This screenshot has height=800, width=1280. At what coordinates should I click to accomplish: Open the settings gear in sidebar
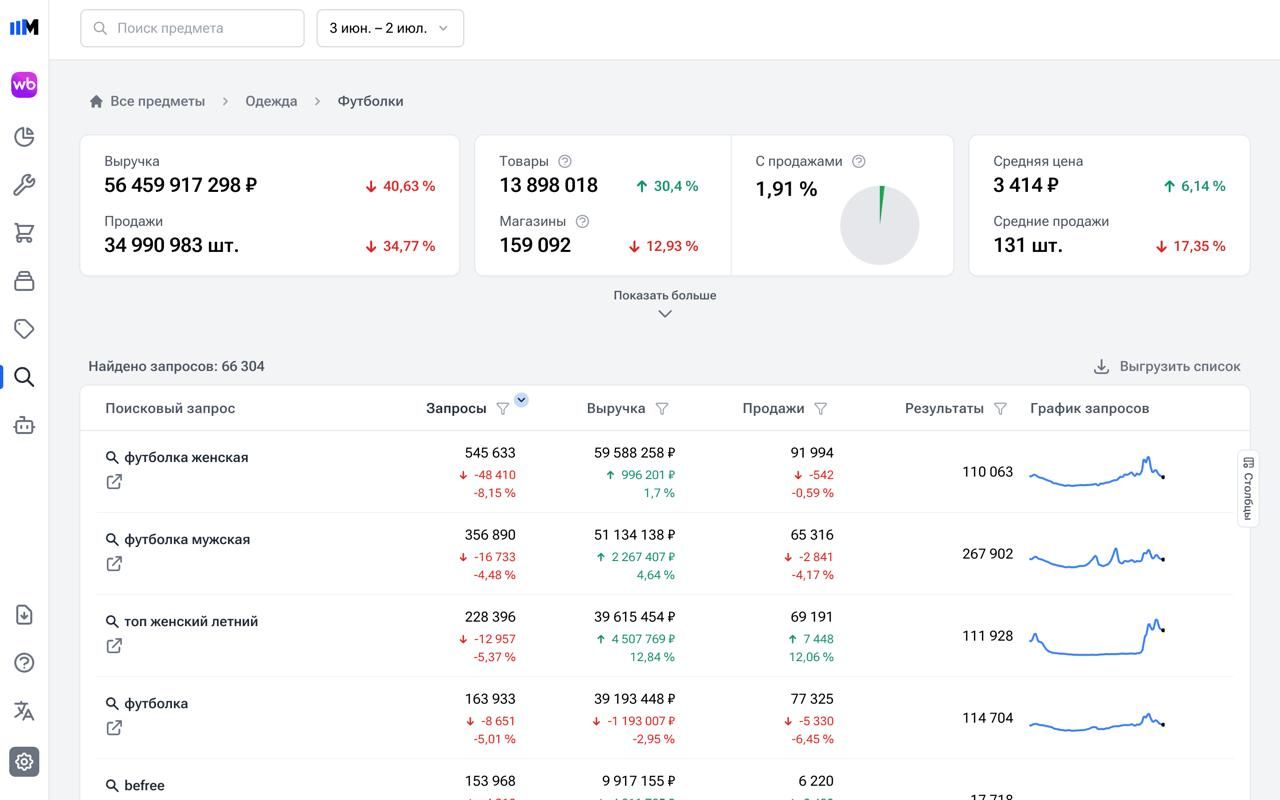click(24, 761)
